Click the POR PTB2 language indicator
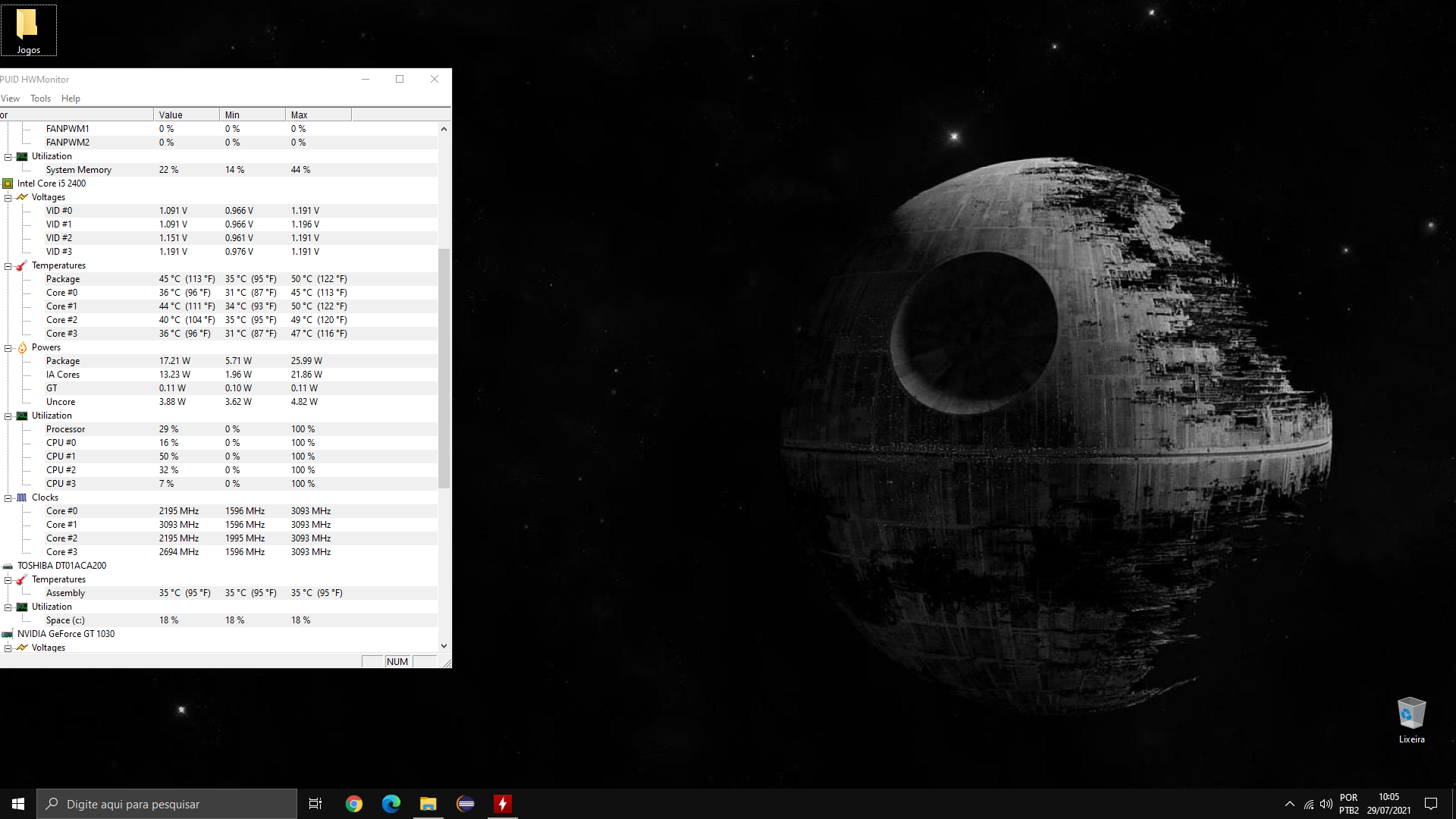Viewport: 1456px width, 819px height. point(1348,804)
